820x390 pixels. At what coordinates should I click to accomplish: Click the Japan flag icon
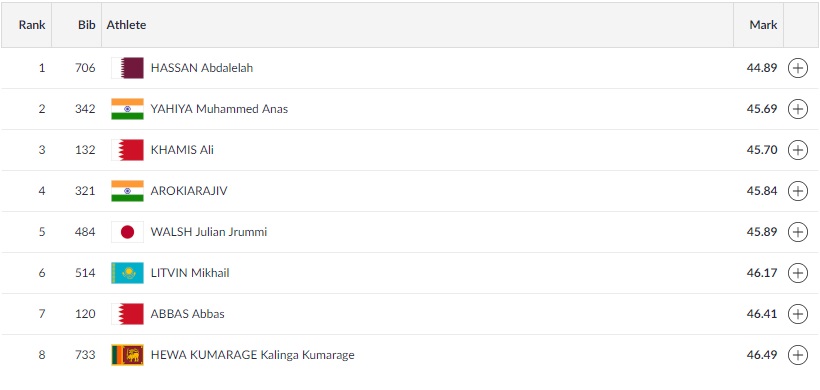pos(127,232)
